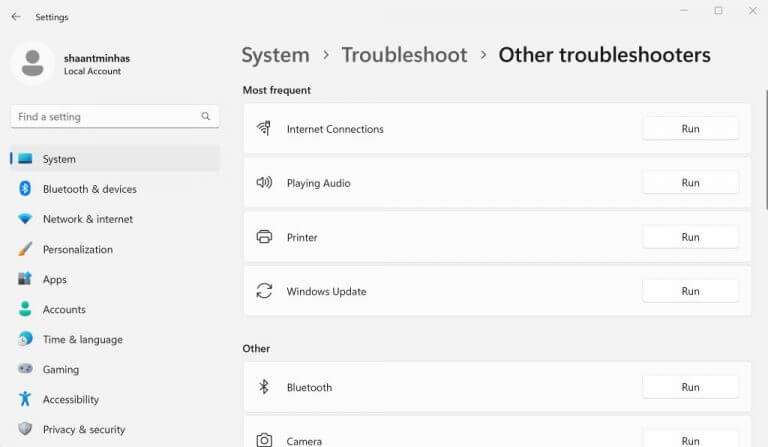Navigate to Troubleshoot breadcrumb

click(404, 55)
